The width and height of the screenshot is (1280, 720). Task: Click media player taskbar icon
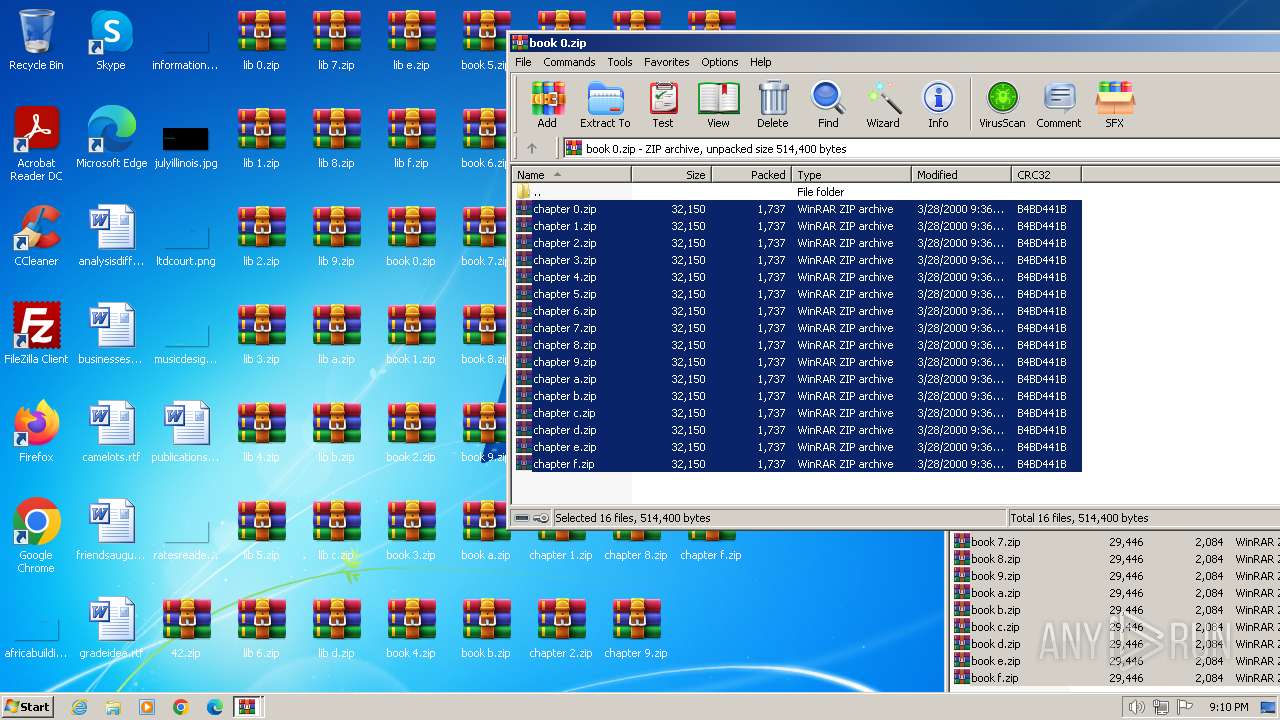tap(147, 707)
